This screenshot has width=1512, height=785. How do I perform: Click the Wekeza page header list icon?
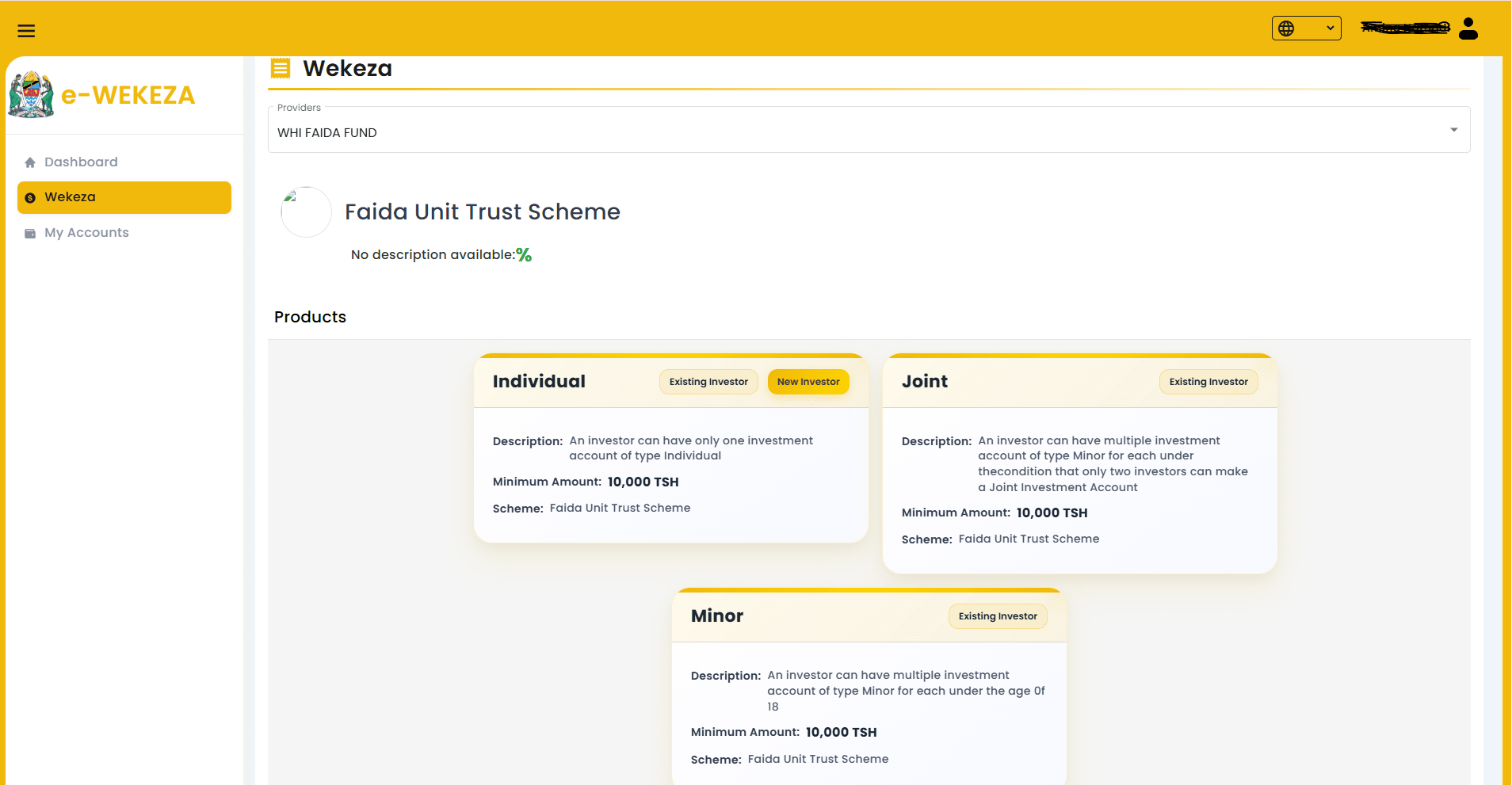click(x=281, y=68)
